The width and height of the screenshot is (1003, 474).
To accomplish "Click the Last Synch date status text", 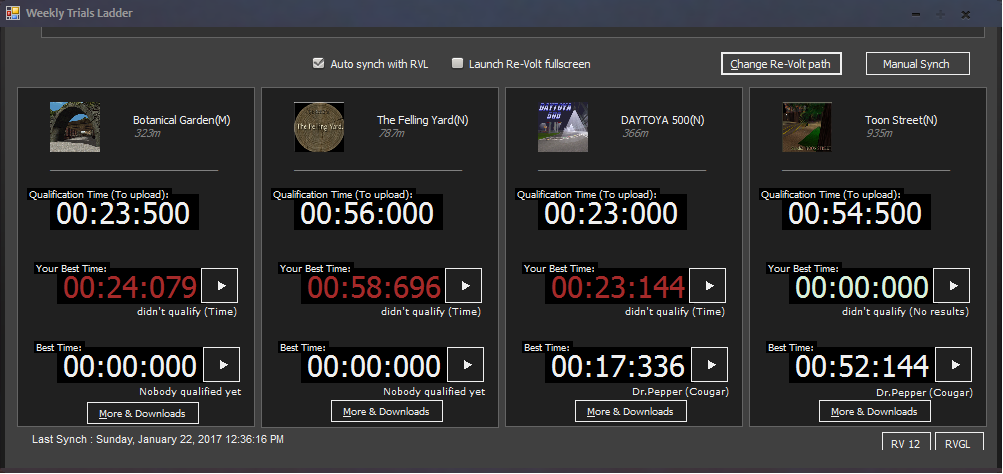I will [x=158, y=439].
